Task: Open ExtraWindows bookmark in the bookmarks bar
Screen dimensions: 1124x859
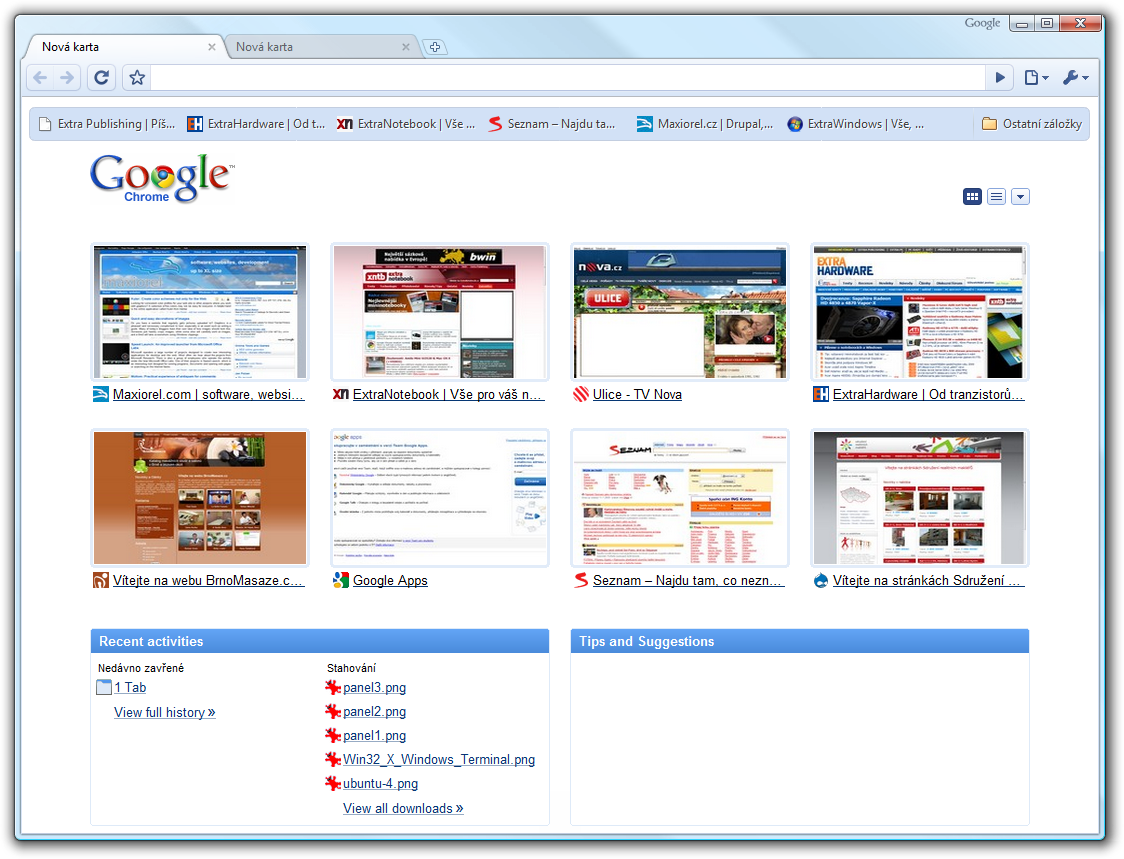Action: (x=856, y=124)
